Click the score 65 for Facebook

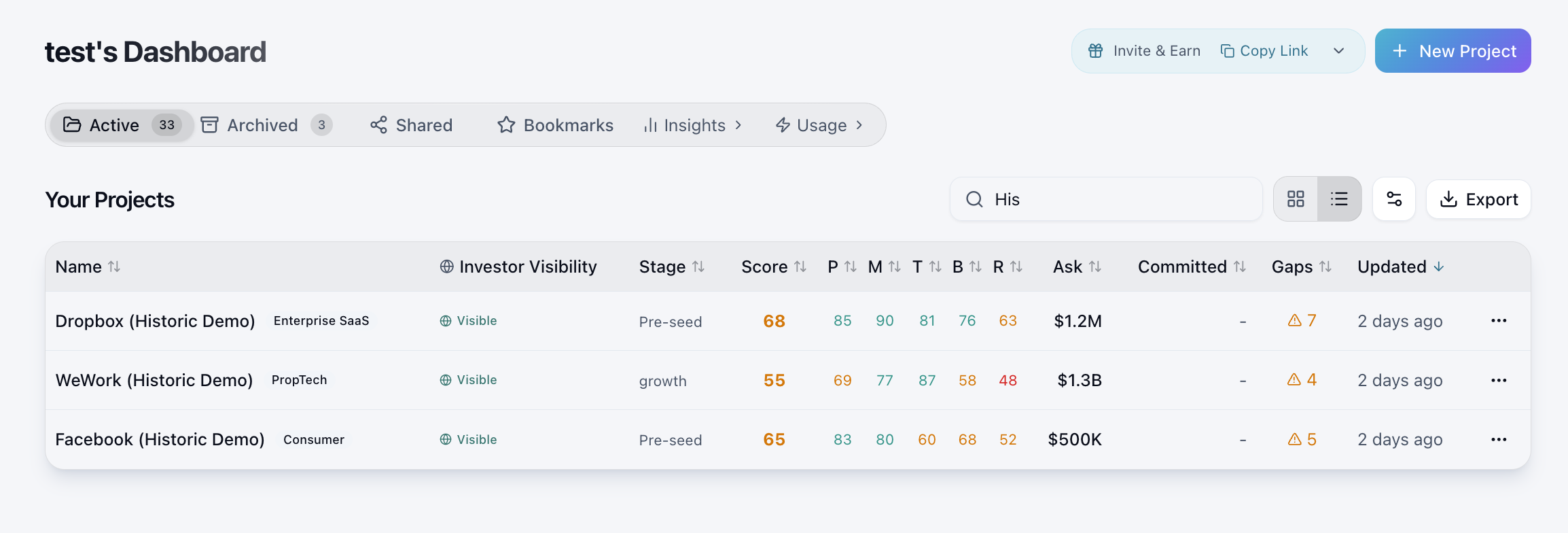774,440
